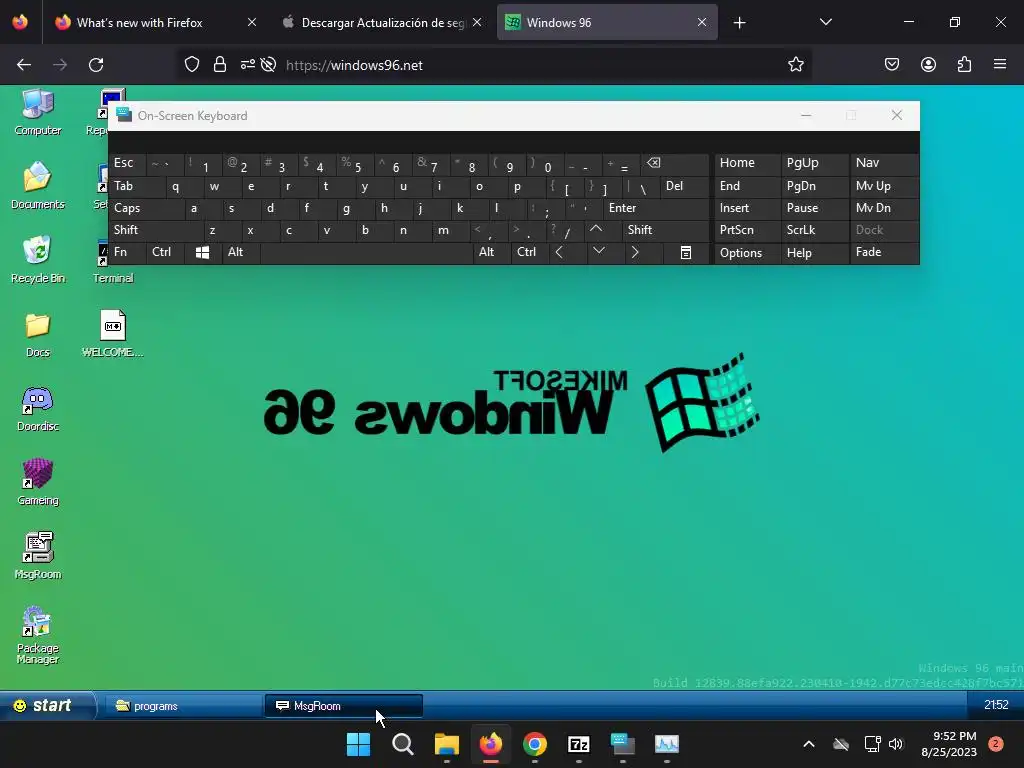The height and width of the screenshot is (768, 1024).
Task: Open Save to Pocket icon
Action: click(x=891, y=65)
